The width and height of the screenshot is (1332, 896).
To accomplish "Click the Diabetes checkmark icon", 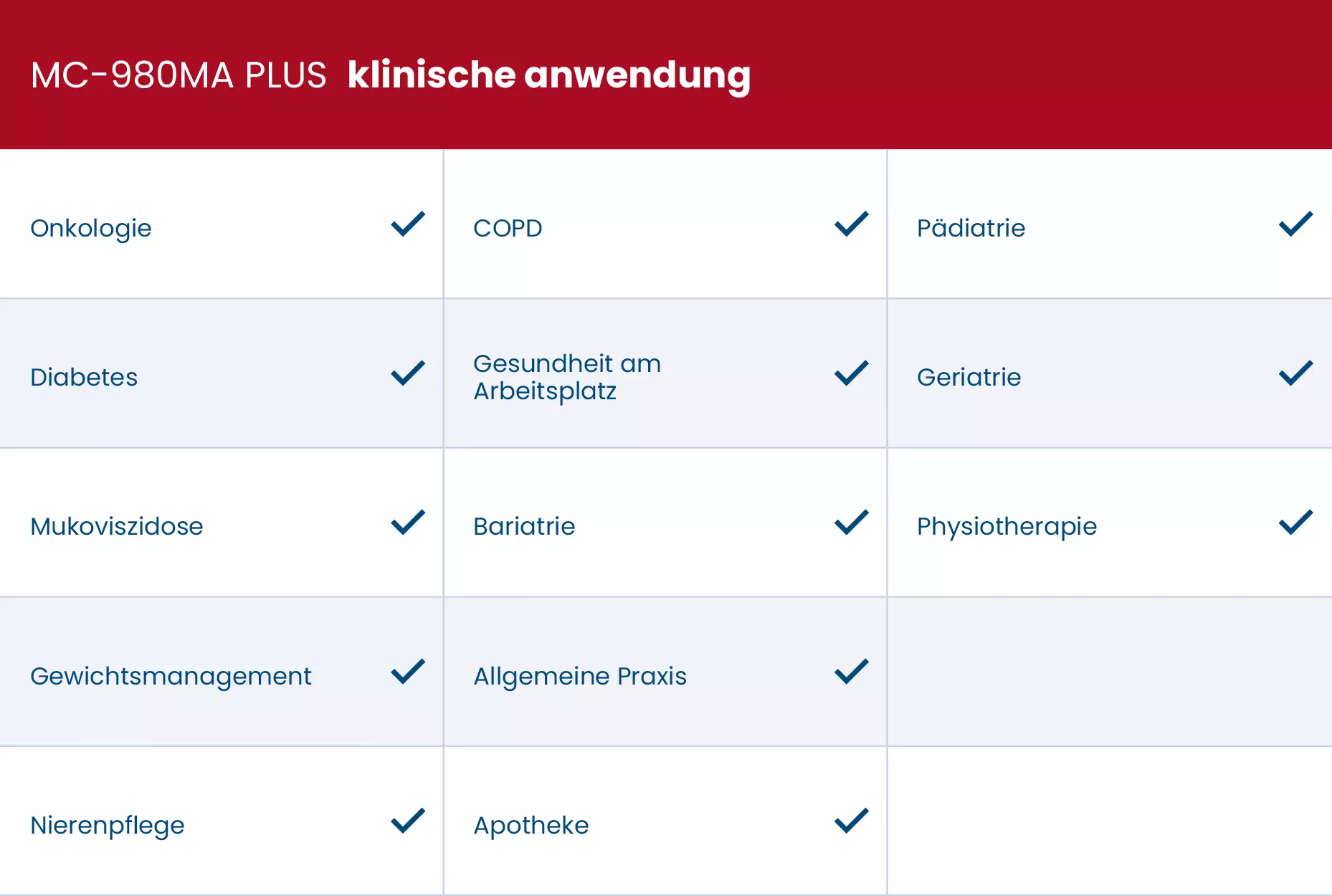I will click(408, 373).
